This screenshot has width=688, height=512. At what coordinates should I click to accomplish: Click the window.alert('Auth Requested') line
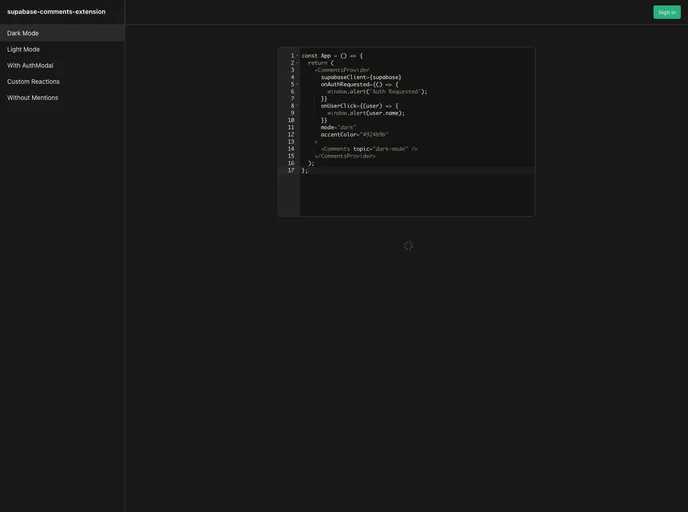pyautogui.click(x=377, y=92)
